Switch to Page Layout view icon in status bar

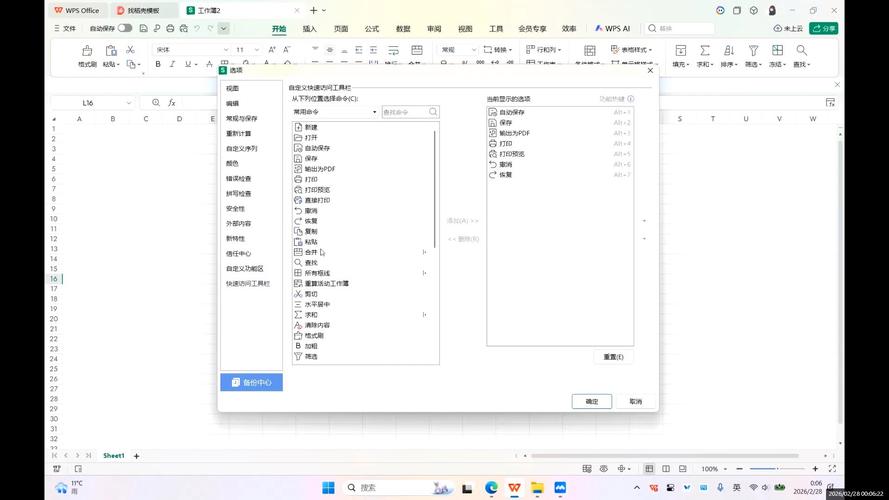pos(666,469)
